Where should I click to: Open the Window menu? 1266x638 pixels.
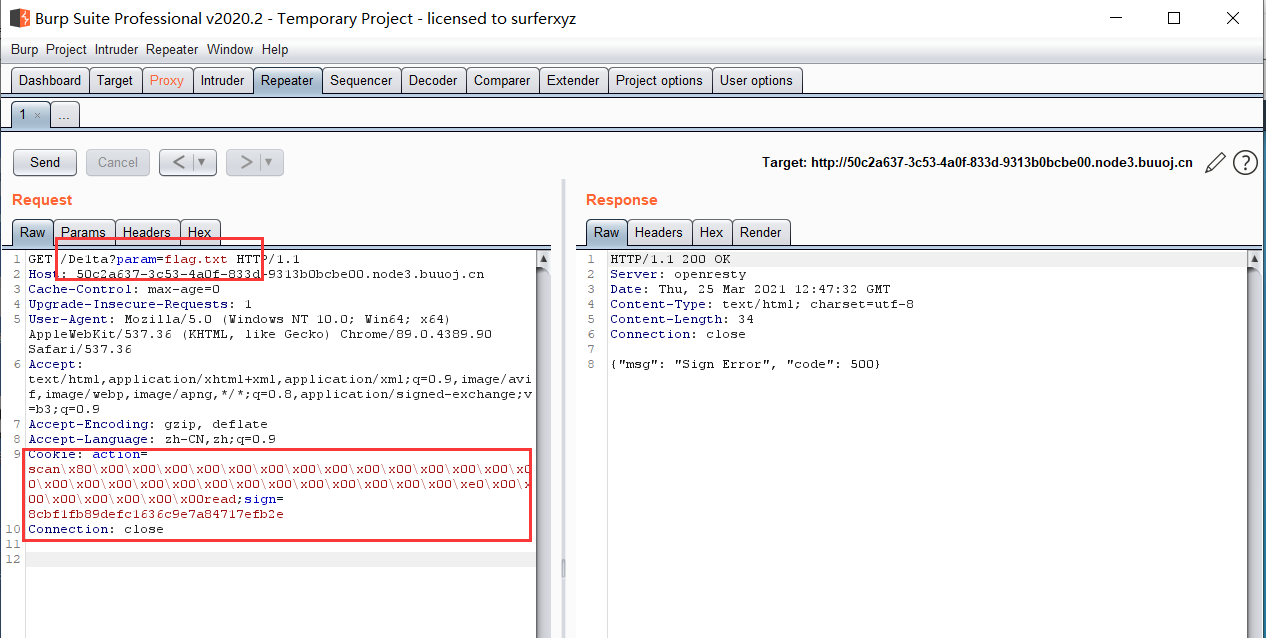tap(230, 49)
